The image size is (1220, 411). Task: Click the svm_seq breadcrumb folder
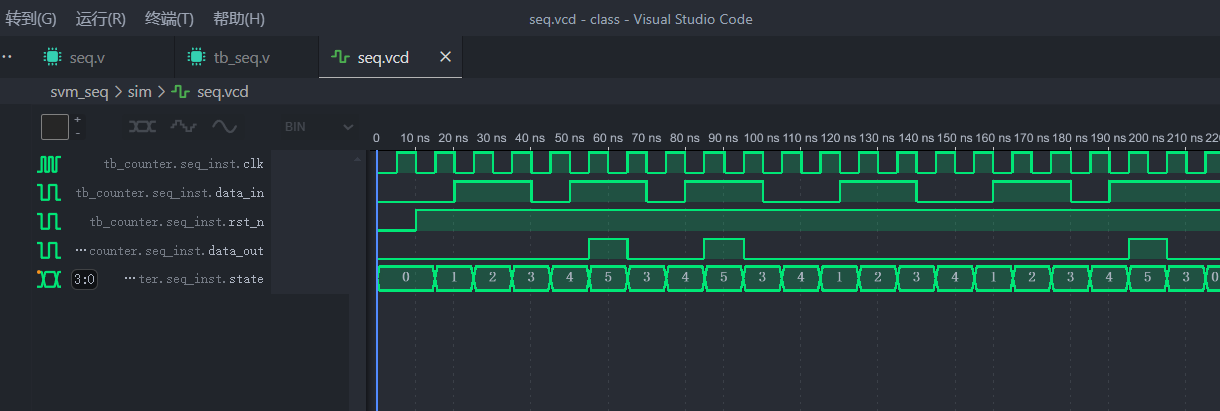tap(79, 92)
